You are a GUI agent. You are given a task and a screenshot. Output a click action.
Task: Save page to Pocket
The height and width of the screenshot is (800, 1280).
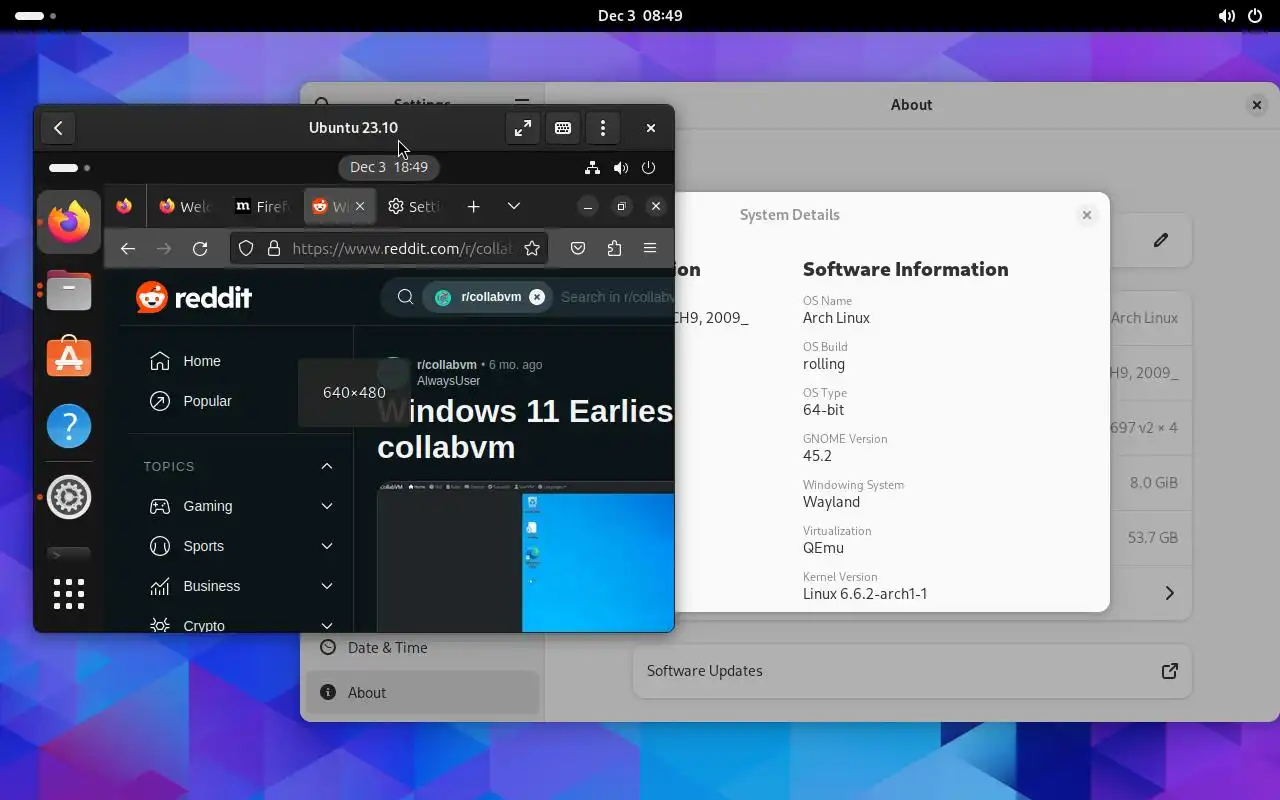tap(578, 249)
